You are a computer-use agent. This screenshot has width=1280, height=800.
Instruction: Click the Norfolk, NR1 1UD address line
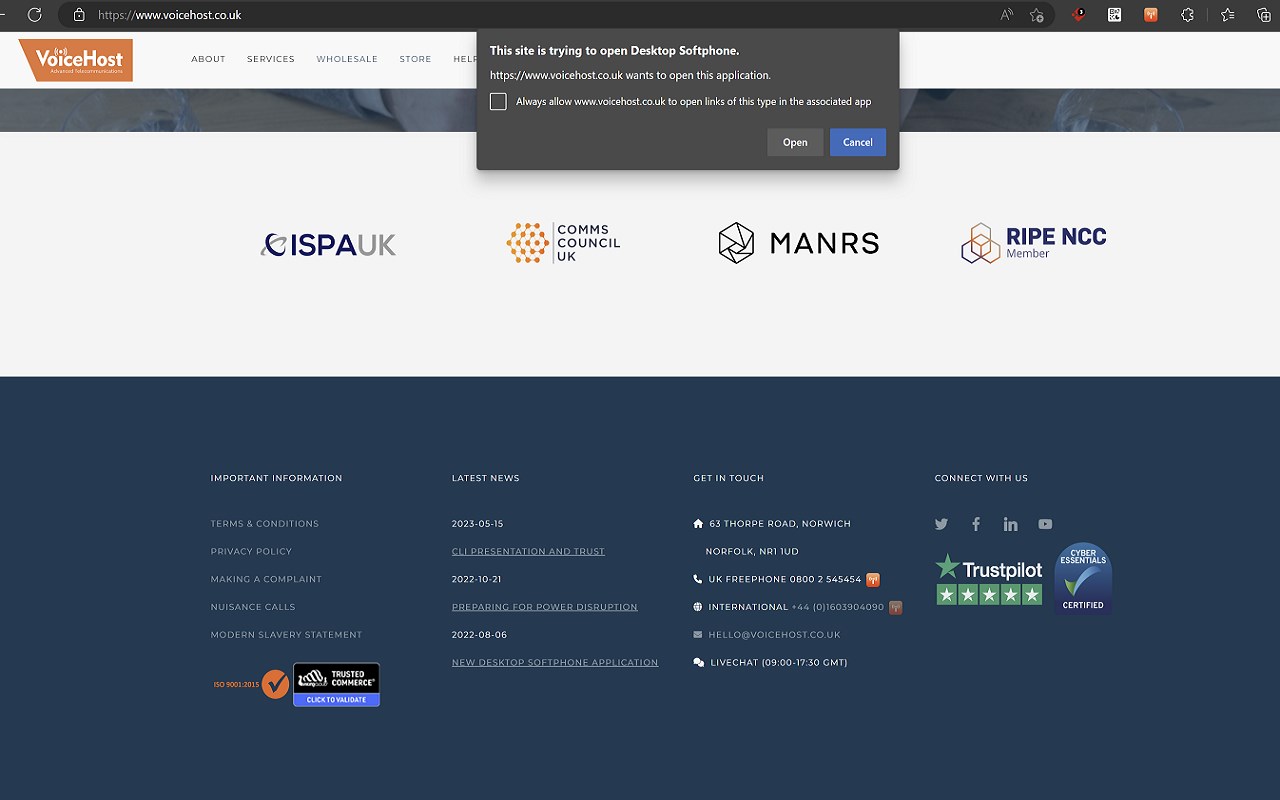(x=752, y=552)
